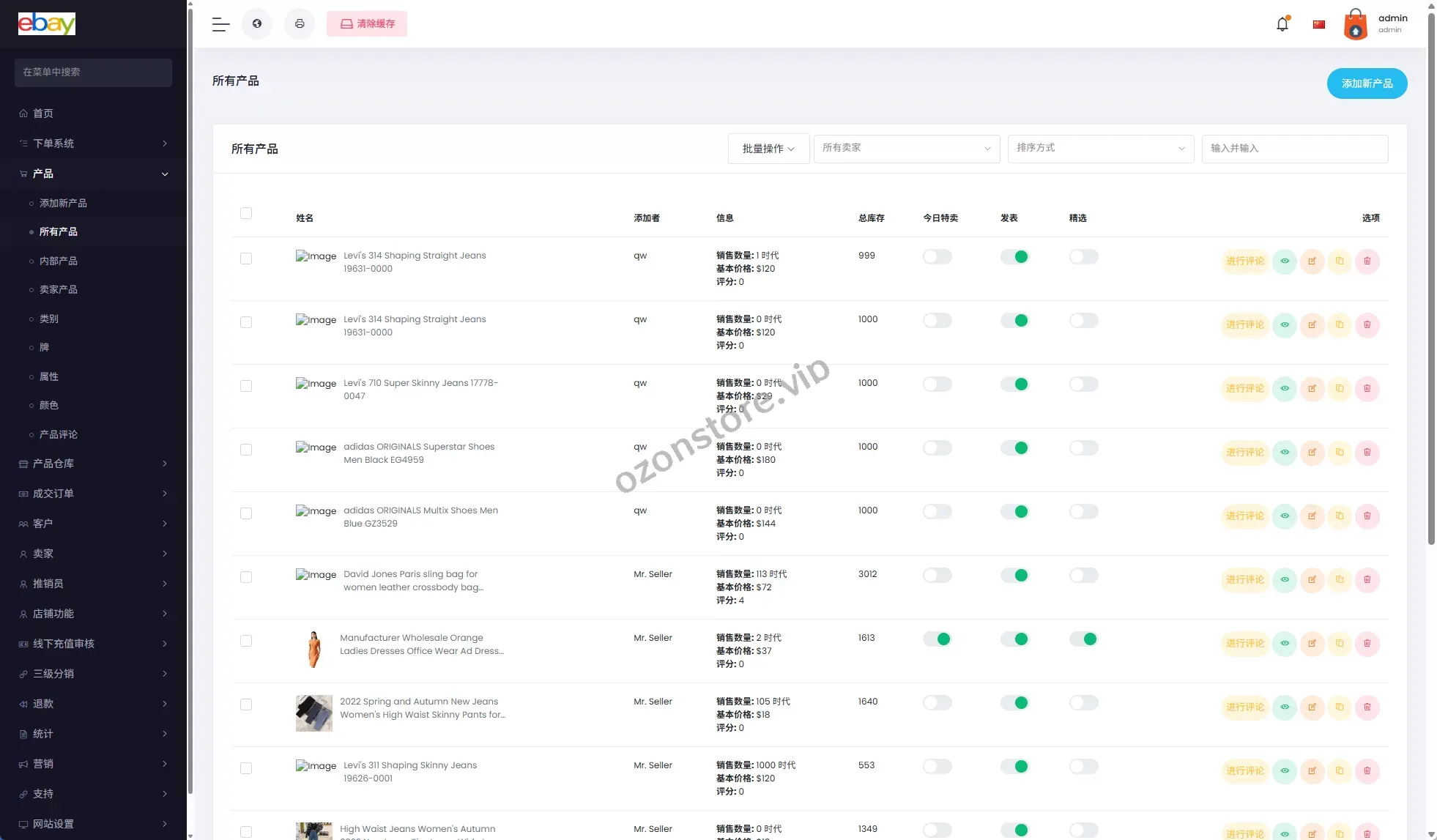The width and height of the screenshot is (1437, 840).
Task: Open 内部产品 in the sidebar
Action: click(59, 261)
